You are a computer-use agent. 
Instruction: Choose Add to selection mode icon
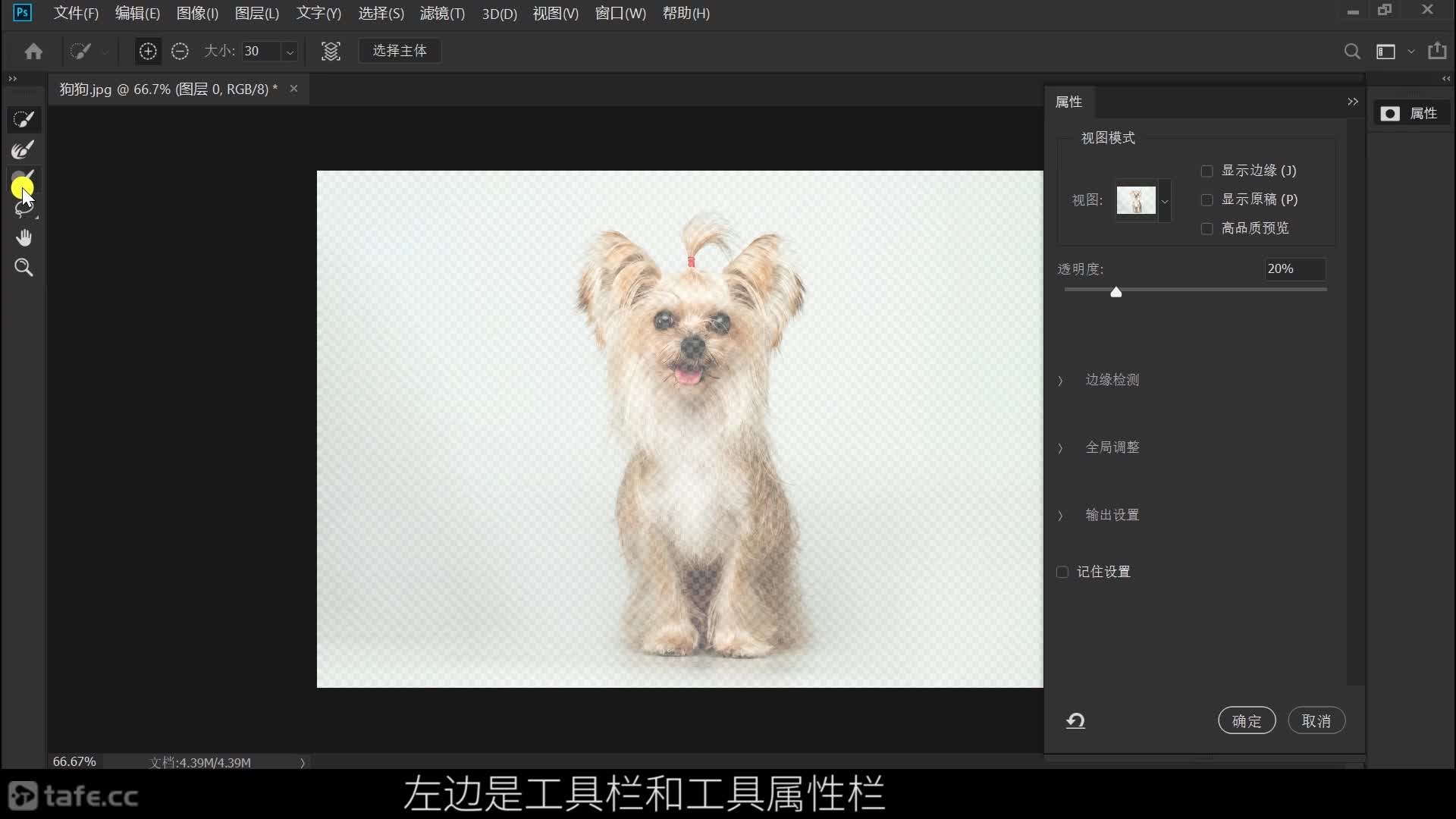coord(148,51)
